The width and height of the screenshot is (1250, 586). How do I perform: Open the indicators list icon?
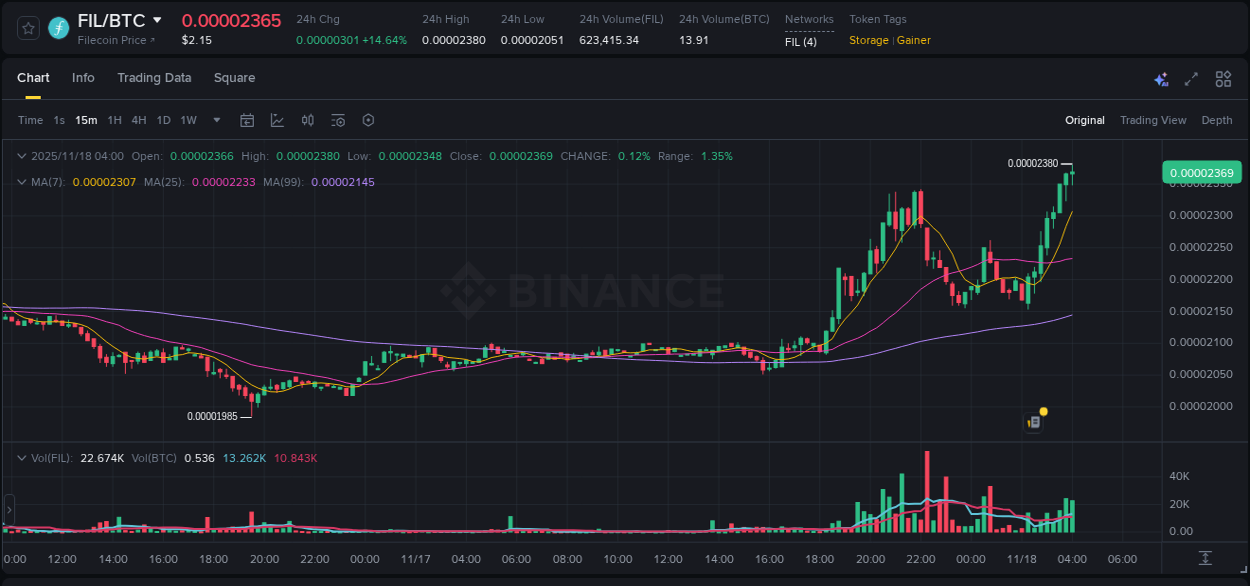pyautogui.click(x=338, y=120)
